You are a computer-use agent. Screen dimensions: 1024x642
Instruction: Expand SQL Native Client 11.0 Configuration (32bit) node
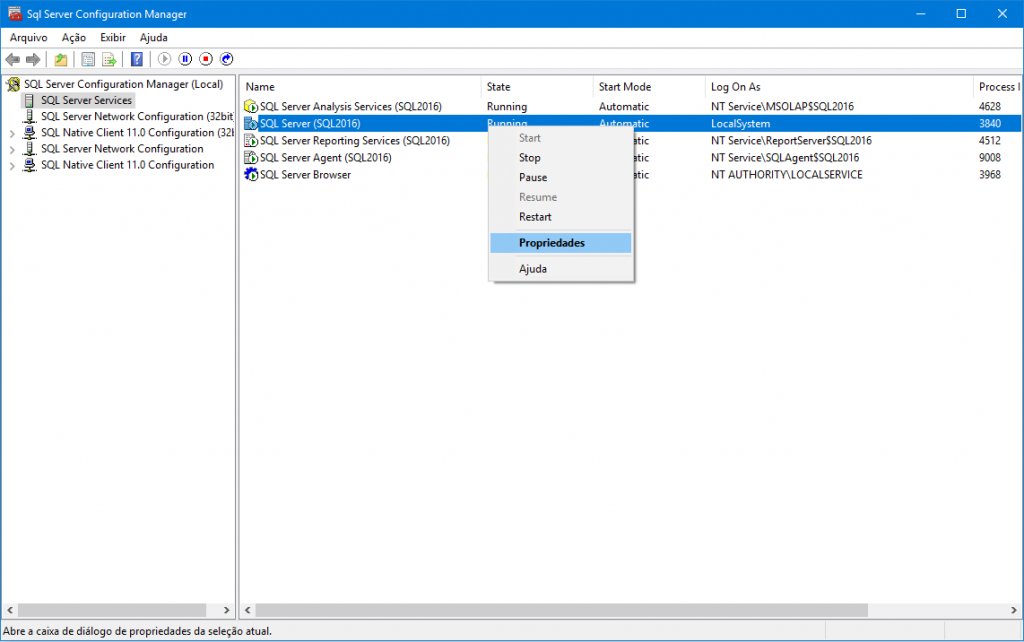12,133
